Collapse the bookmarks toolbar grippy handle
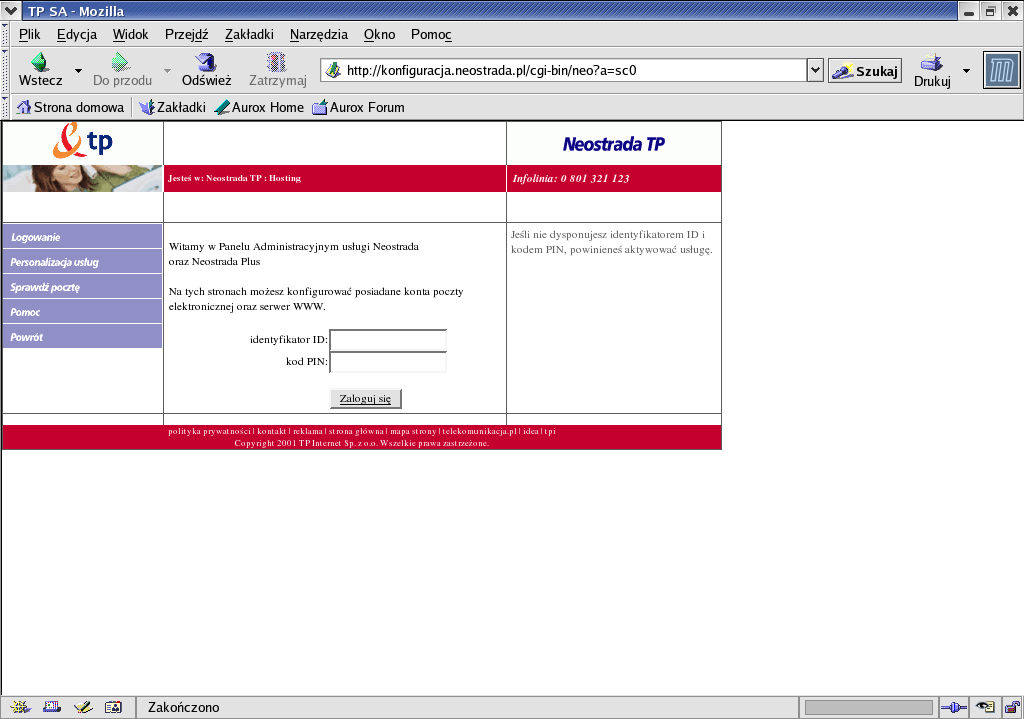The image size is (1024, 719). 5,107
